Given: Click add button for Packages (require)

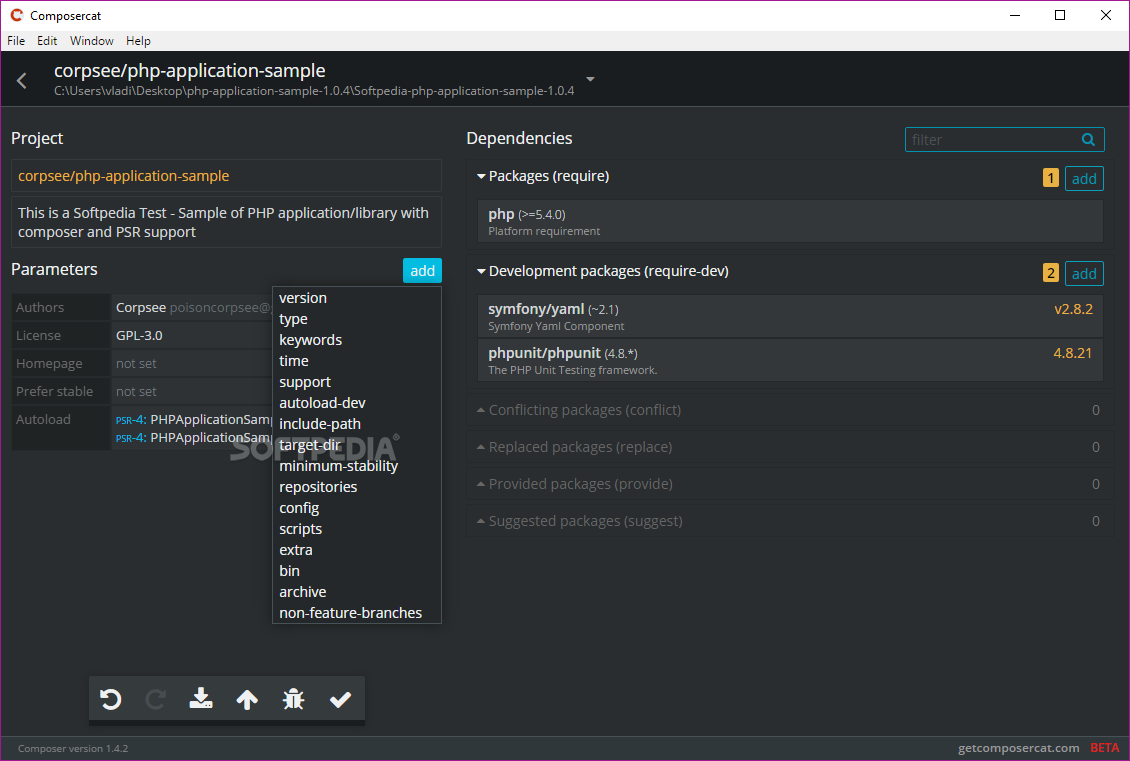Looking at the screenshot, I should [x=1084, y=179].
